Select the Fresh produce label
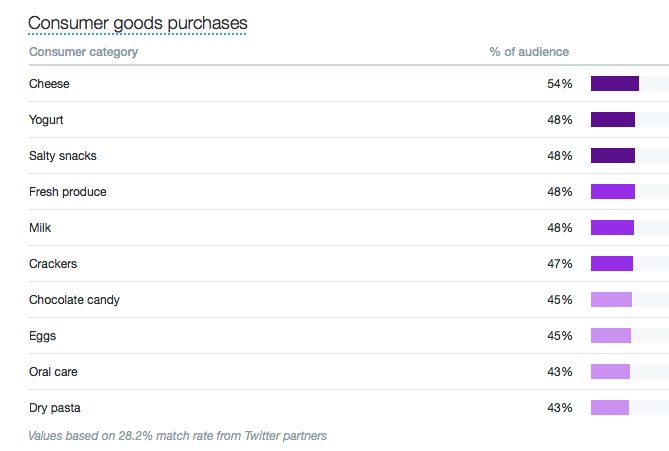The height and width of the screenshot is (451, 669). pyautogui.click(x=68, y=192)
